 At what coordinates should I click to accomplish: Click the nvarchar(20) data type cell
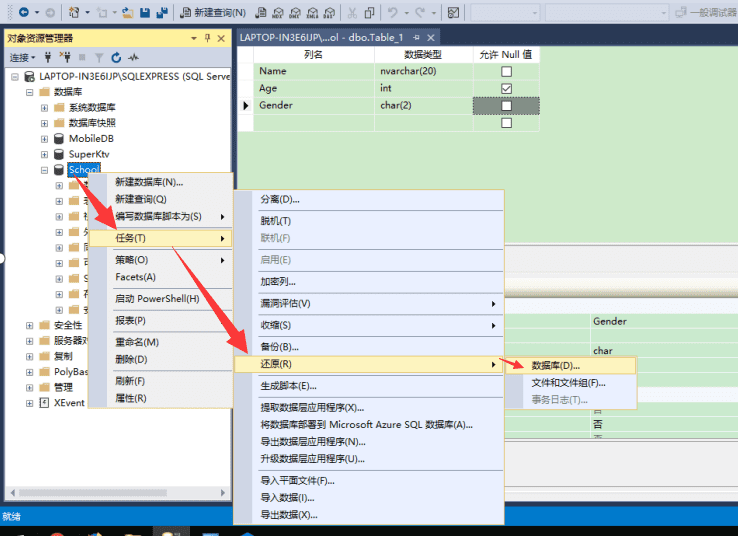click(424, 71)
